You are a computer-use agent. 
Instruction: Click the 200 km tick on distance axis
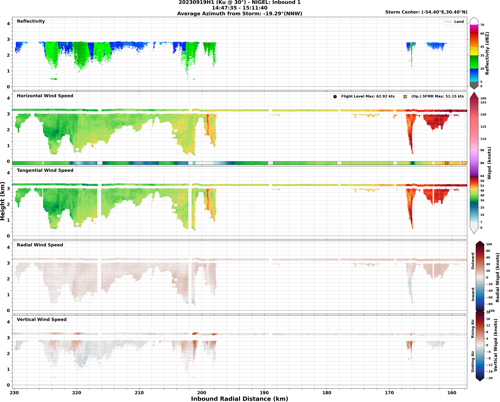202,393
